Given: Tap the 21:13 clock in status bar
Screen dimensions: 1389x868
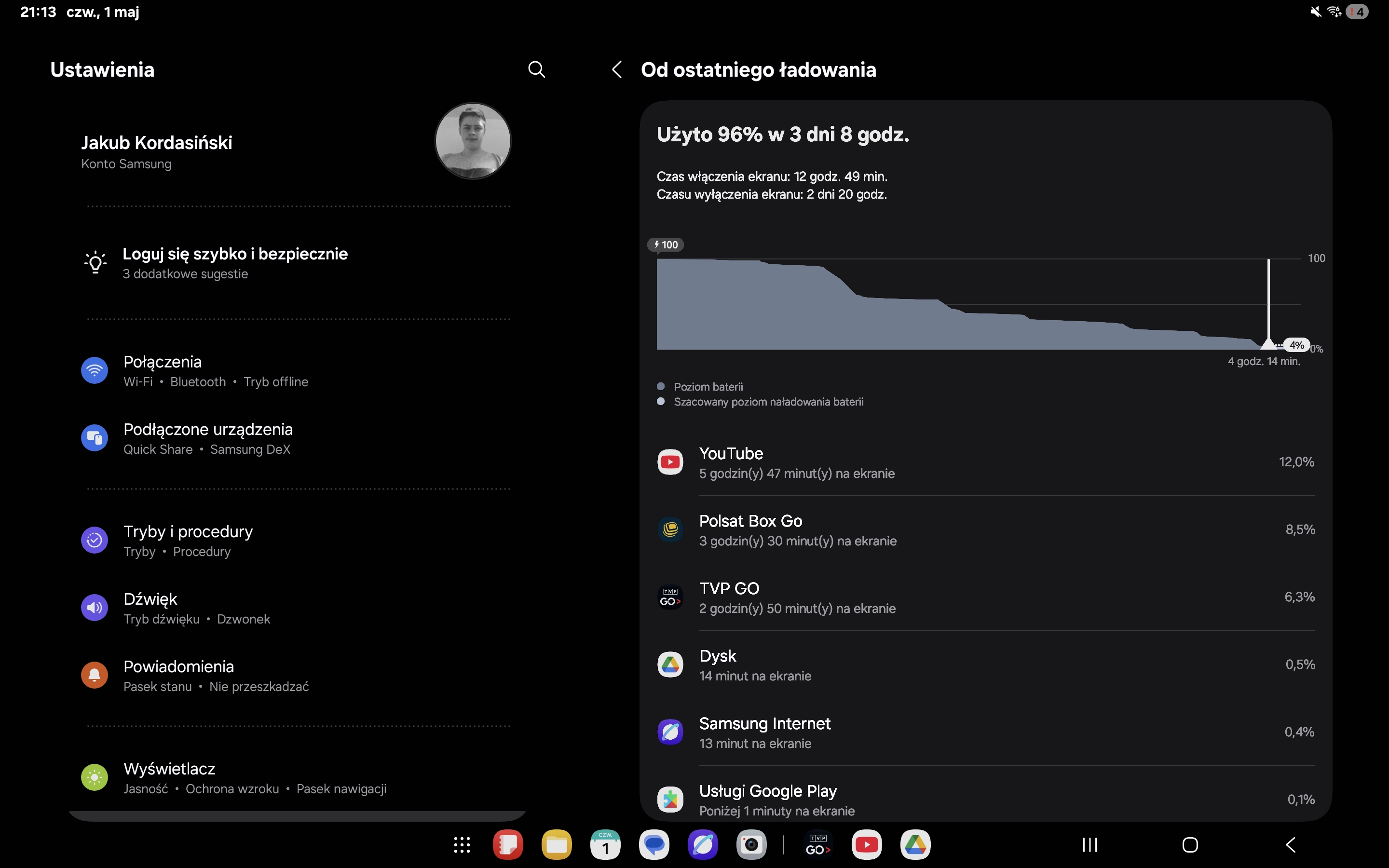Looking at the screenshot, I should pyautogui.click(x=38, y=12).
